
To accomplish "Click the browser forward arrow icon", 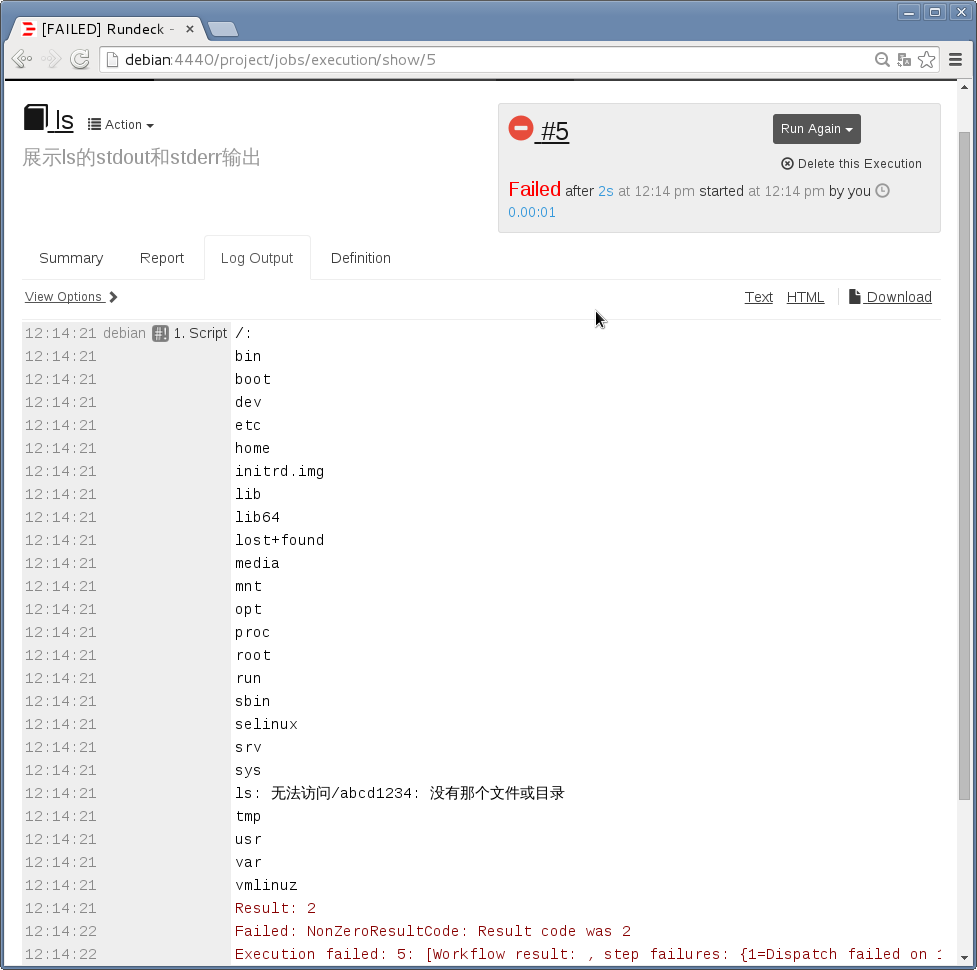I will pyautogui.click(x=51, y=59).
